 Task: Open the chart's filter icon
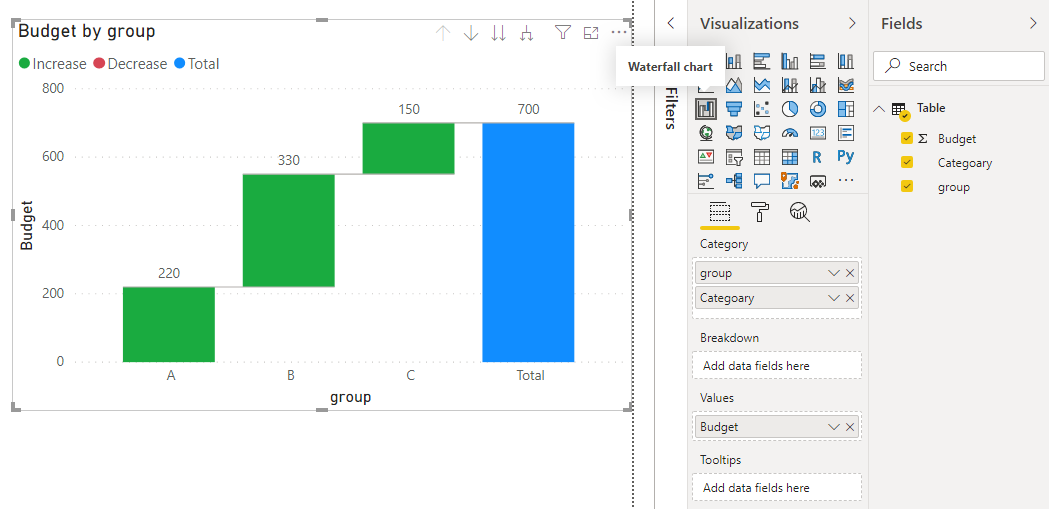(x=563, y=32)
